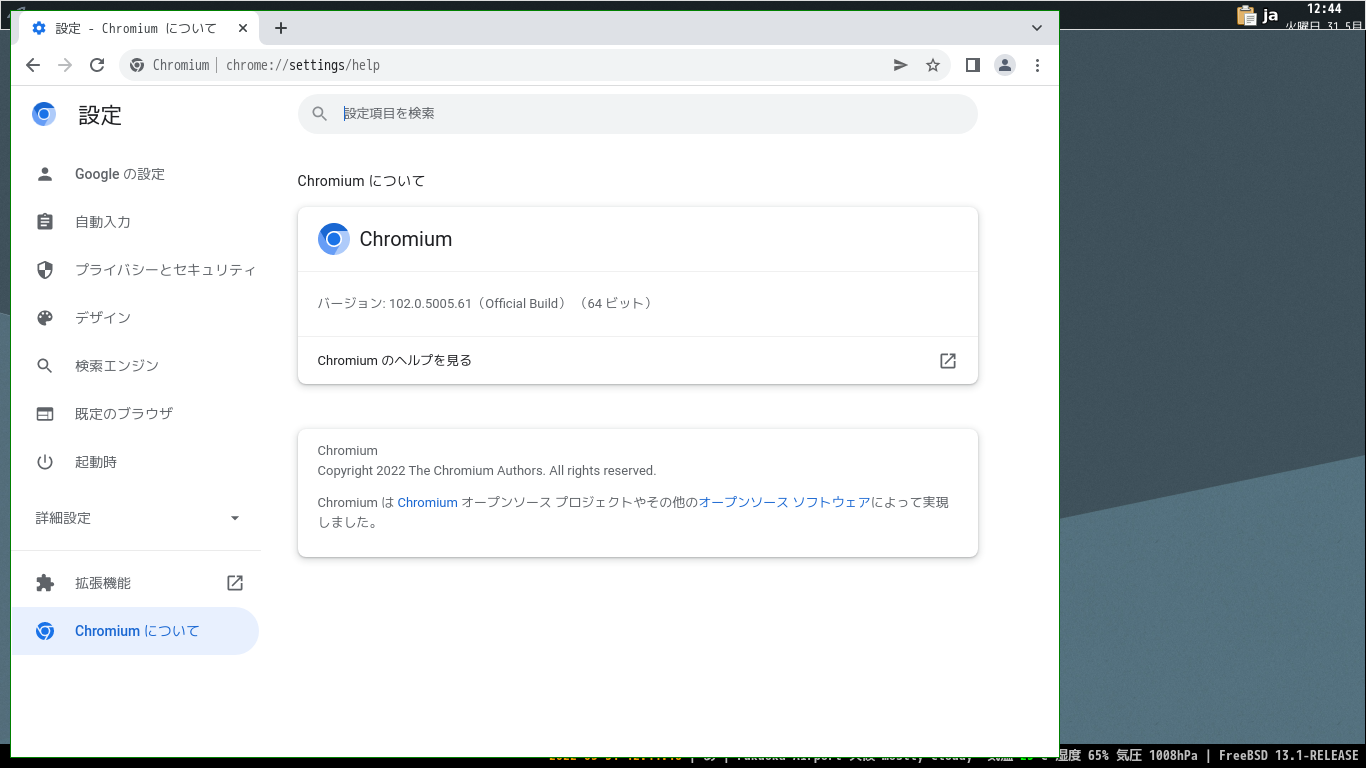Click the version text 102.0.5005.61
The image size is (1366, 768).
tap(430, 303)
